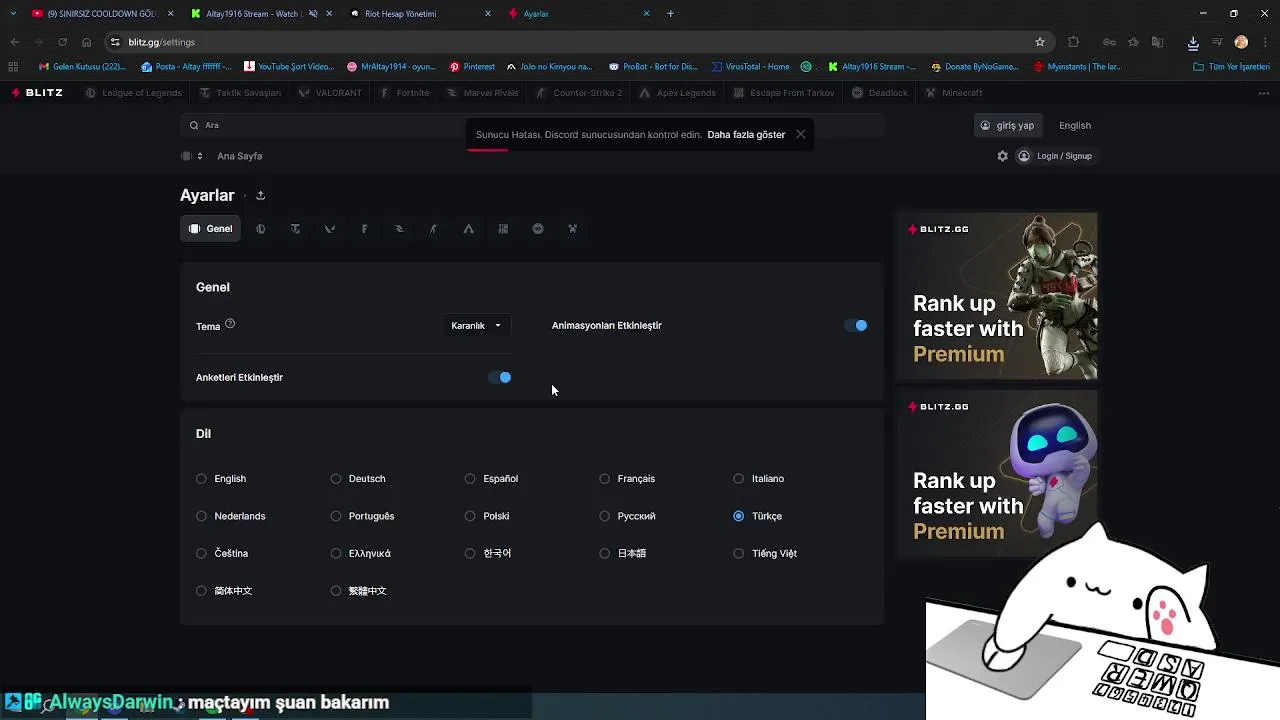This screenshot has width=1280, height=720.
Task: Open the Minecraft settings tab icon
Action: click(572, 229)
